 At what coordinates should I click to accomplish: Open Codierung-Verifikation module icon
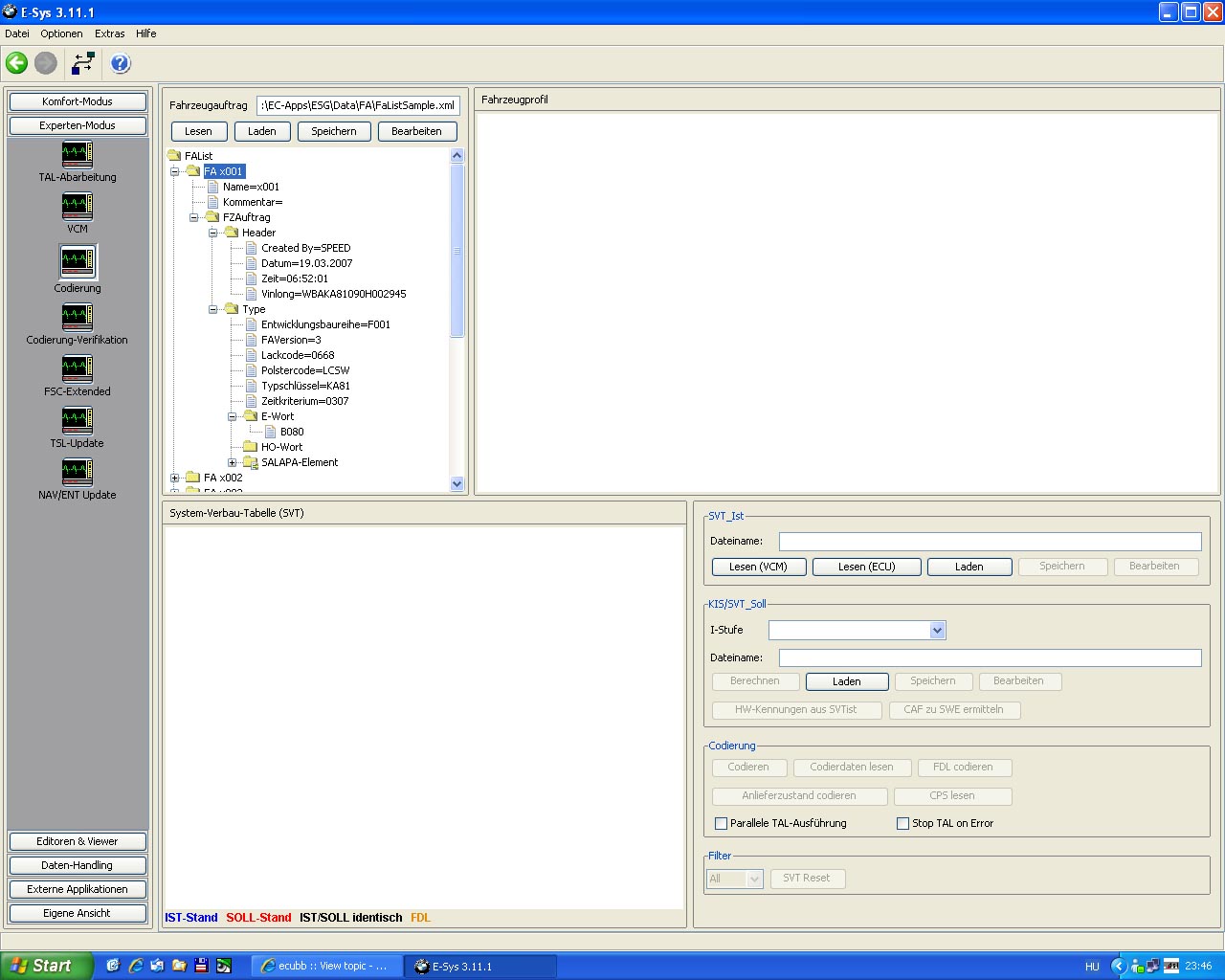click(x=77, y=317)
